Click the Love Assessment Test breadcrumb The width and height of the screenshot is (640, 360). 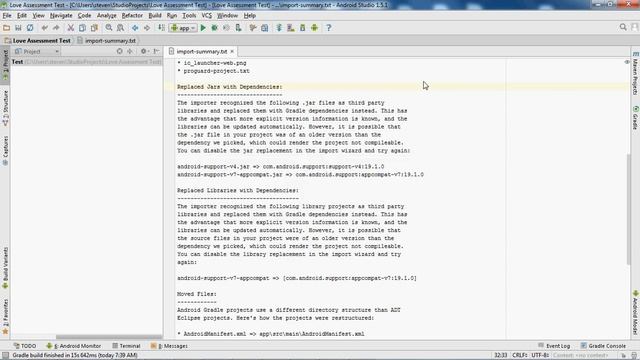[38, 41]
